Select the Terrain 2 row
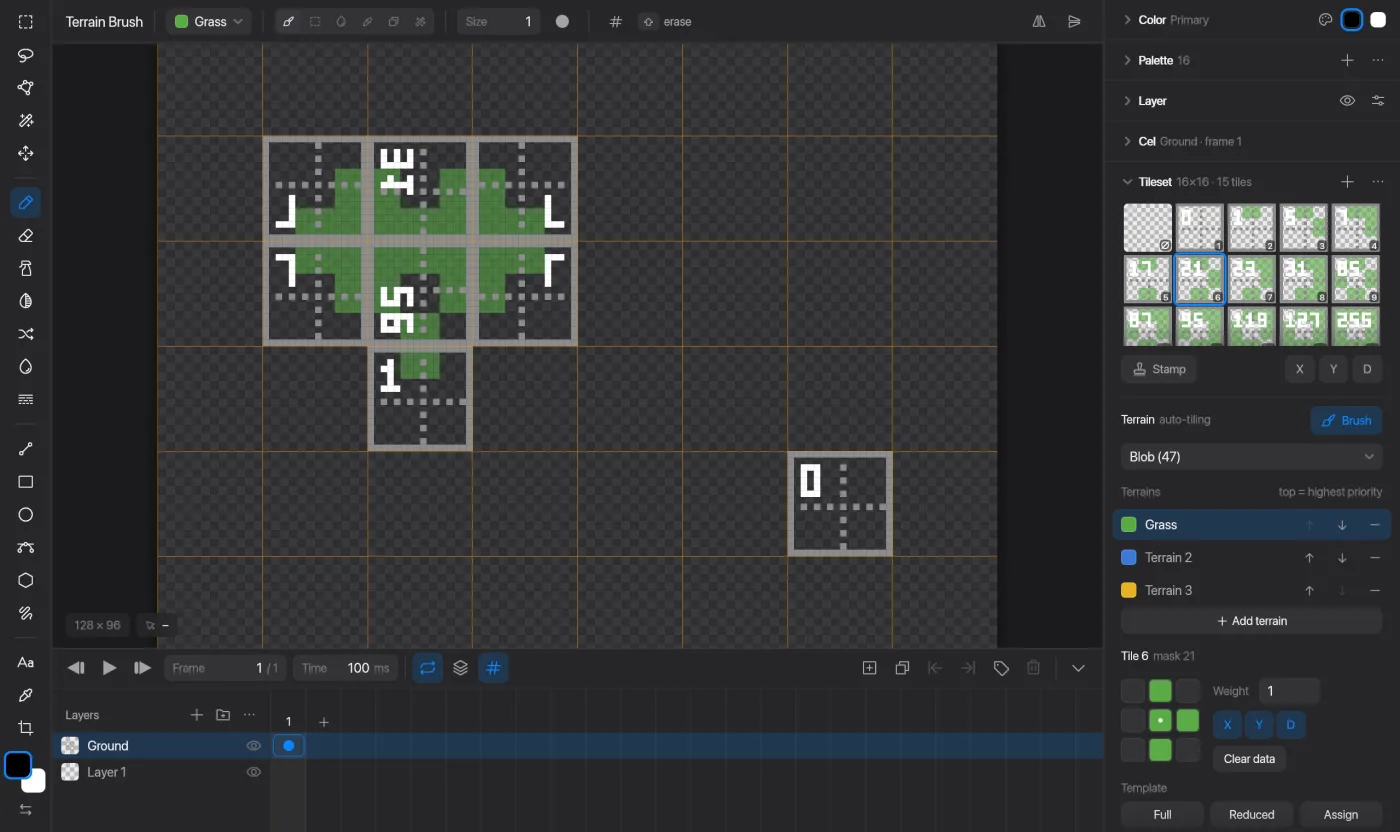Image resolution: width=1400 pixels, height=832 pixels. click(1252, 558)
